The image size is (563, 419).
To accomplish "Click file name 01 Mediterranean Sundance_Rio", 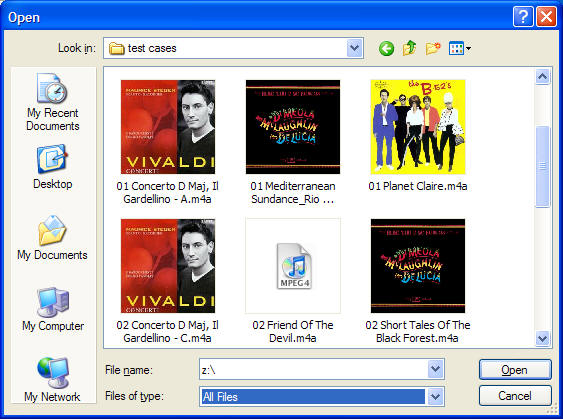I will 293,192.
